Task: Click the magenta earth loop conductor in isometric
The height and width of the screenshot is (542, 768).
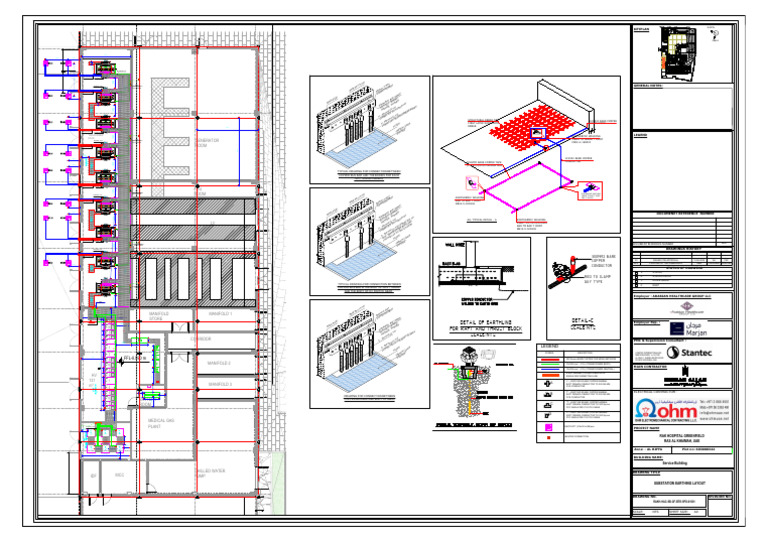Action: point(528,186)
